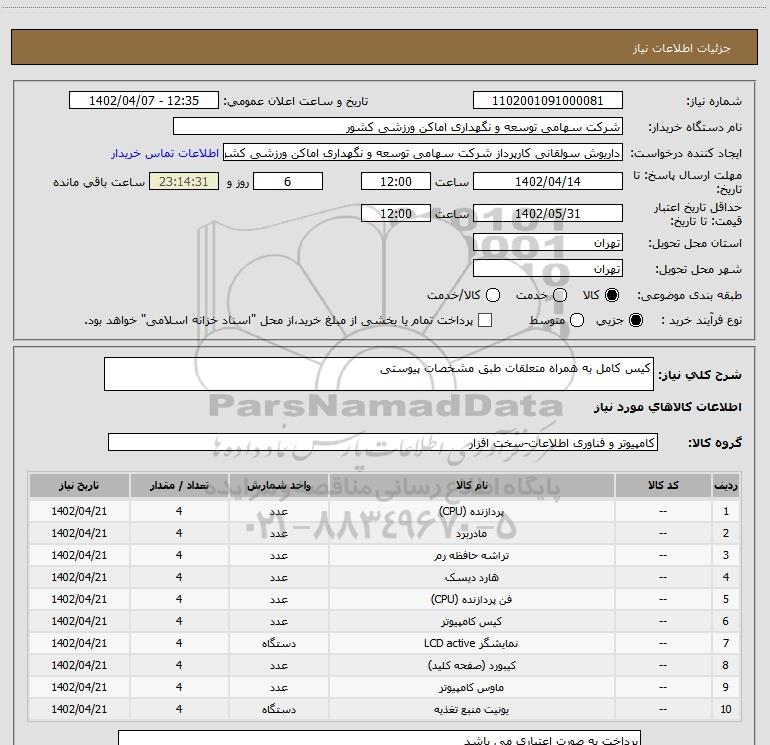
Task: Click the response deadline date 1402/04/14
Action: [548, 181]
